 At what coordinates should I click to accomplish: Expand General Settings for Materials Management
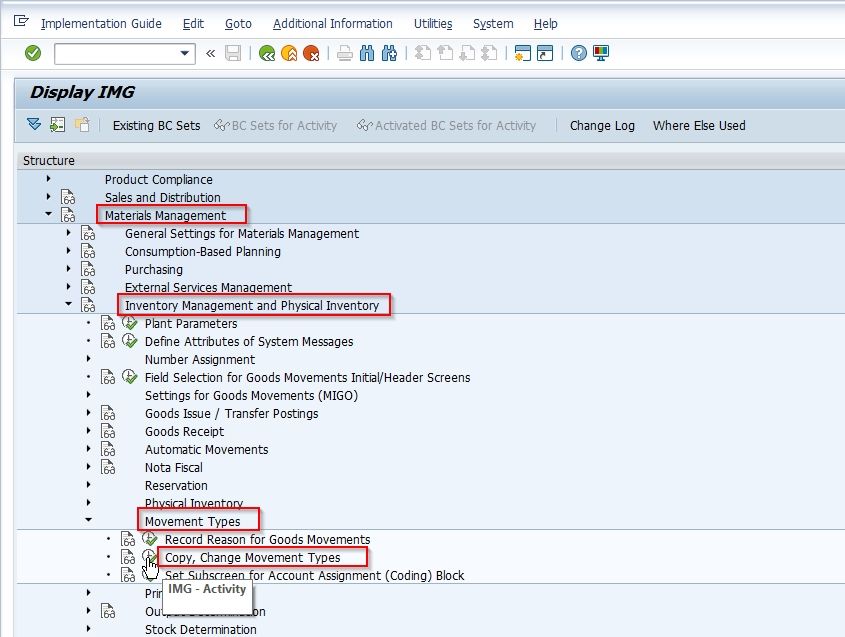click(x=68, y=233)
